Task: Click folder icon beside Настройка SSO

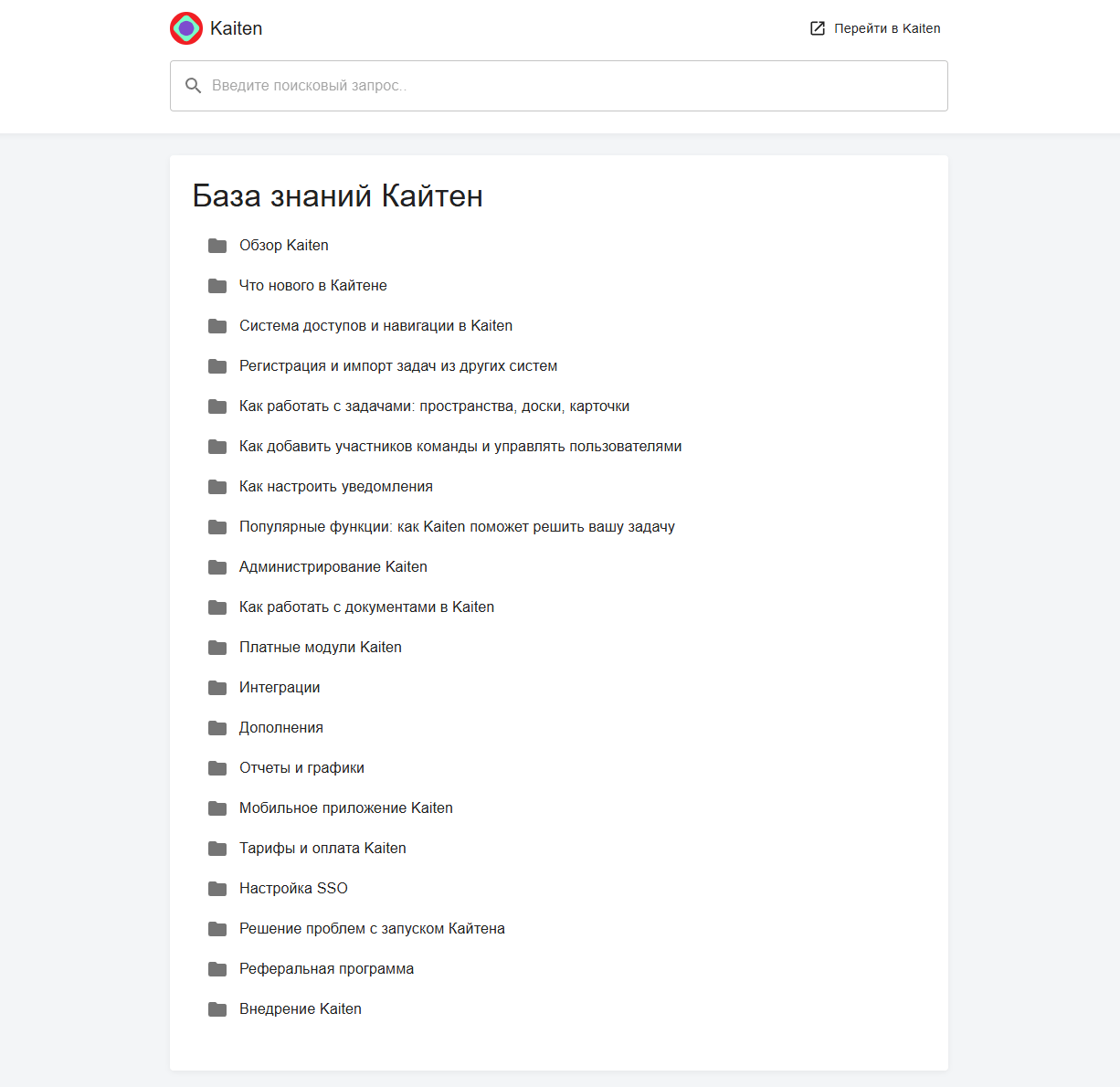Action: pyautogui.click(x=217, y=889)
